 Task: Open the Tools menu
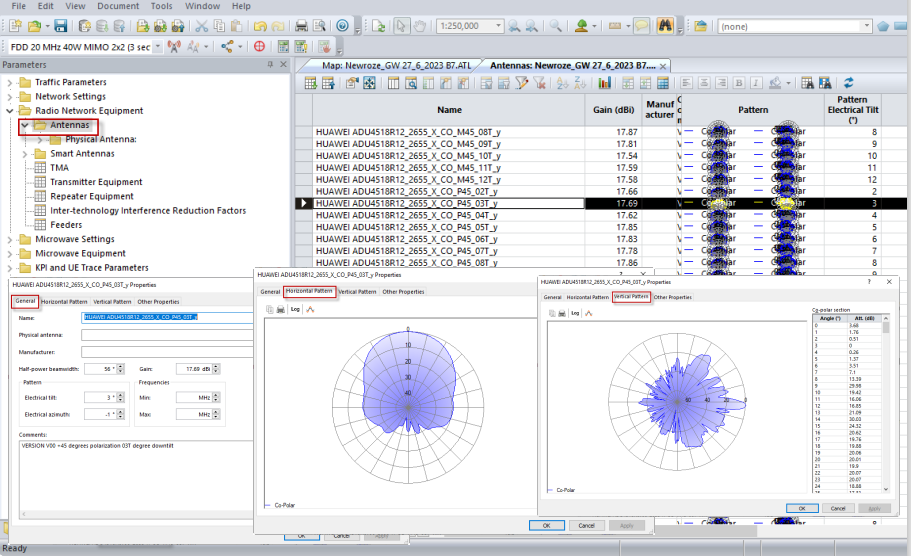pyautogui.click(x=161, y=6)
